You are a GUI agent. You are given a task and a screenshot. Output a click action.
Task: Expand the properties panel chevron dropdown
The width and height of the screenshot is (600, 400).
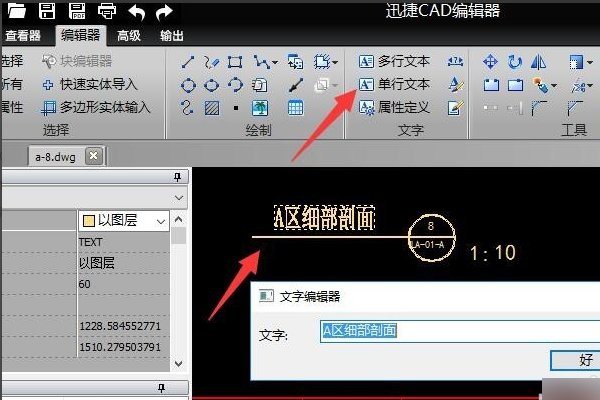[x=178, y=198]
